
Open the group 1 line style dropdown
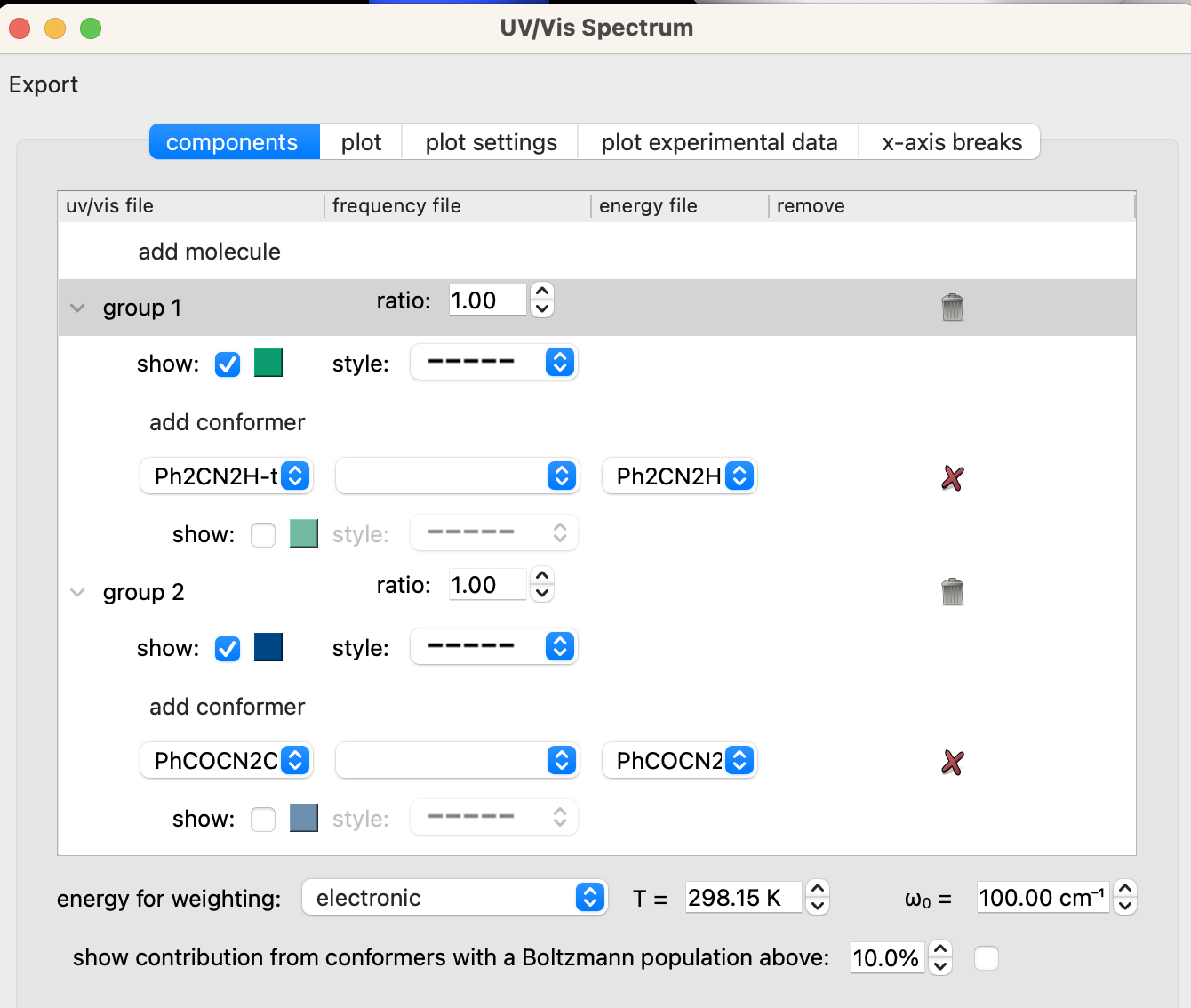pos(494,363)
